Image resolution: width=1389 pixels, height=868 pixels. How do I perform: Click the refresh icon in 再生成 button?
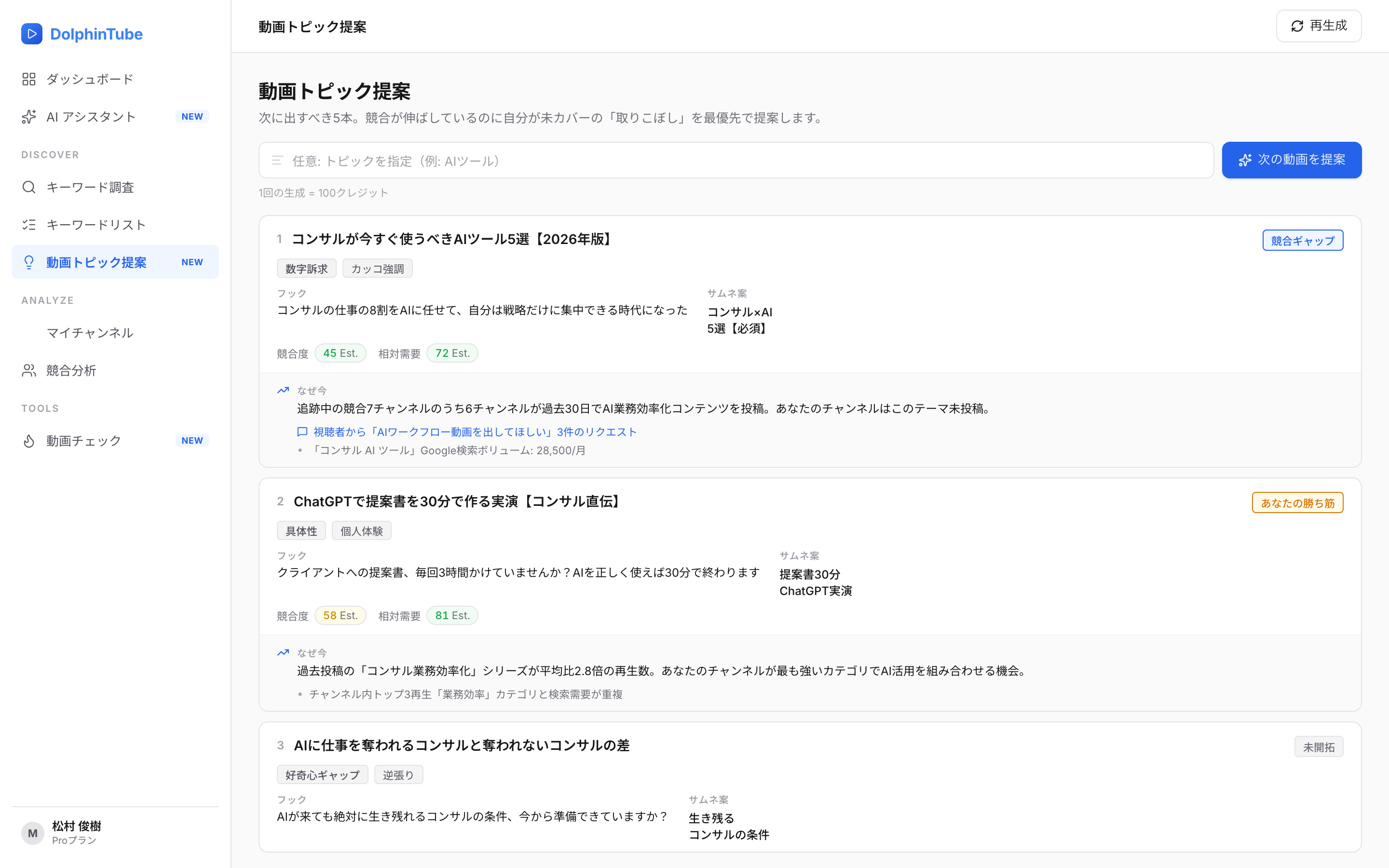1297,26
